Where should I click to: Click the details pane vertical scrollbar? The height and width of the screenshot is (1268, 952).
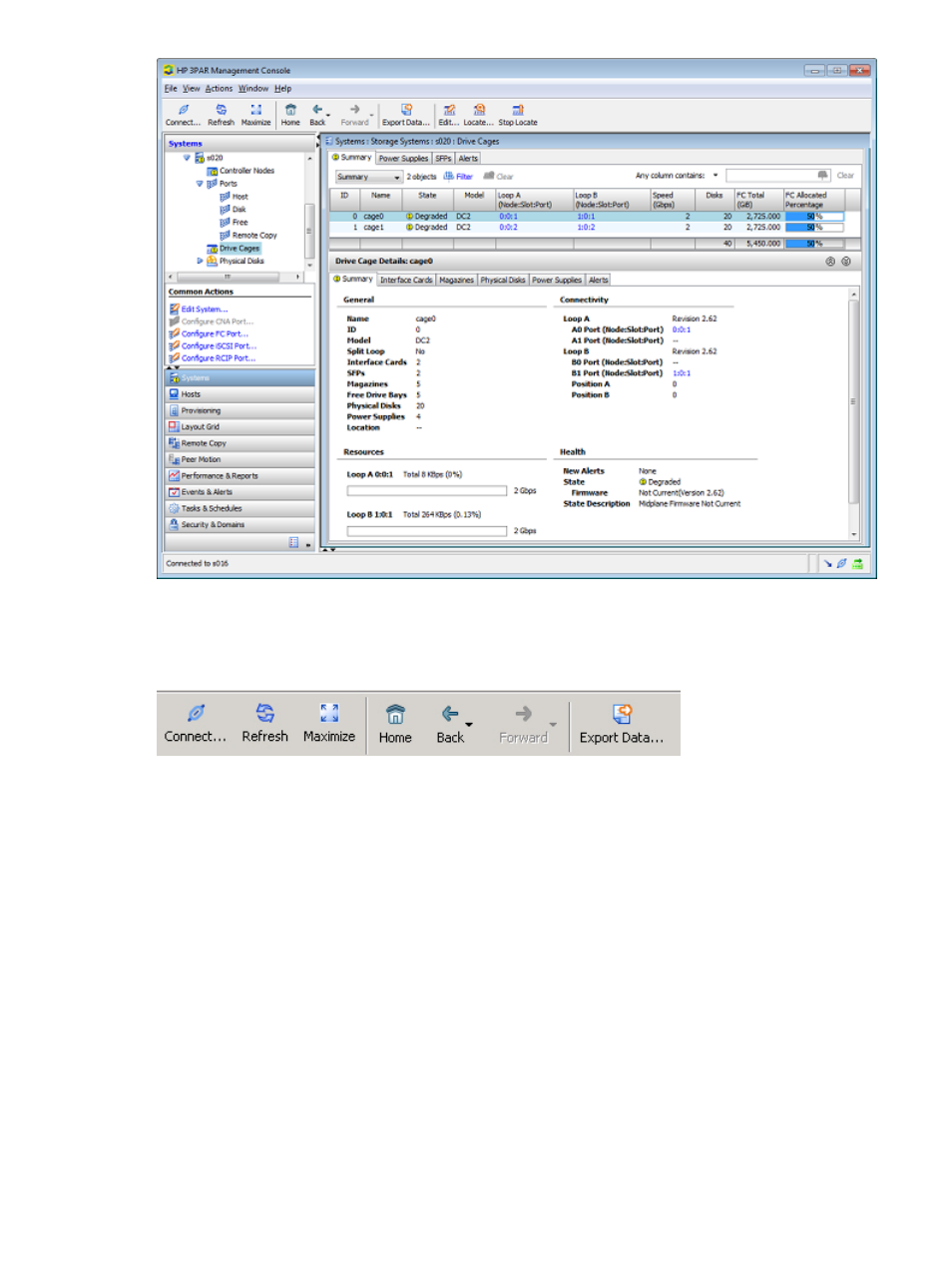[853, 413]
